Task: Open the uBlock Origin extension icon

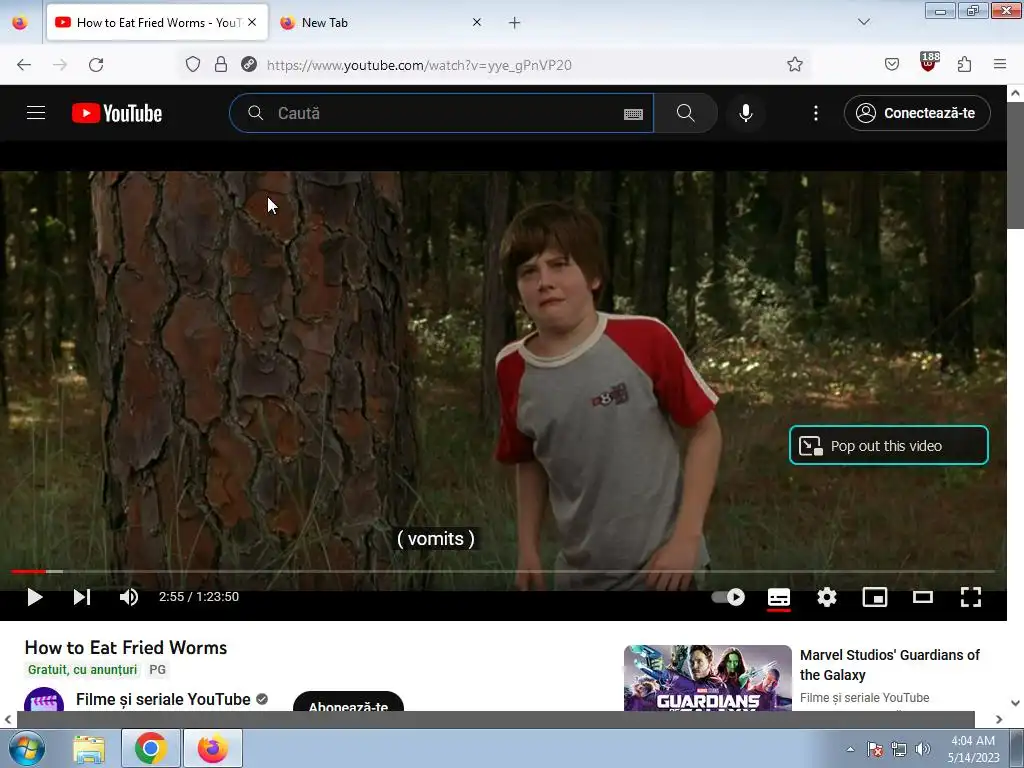Action: click(x=928, y=63)
